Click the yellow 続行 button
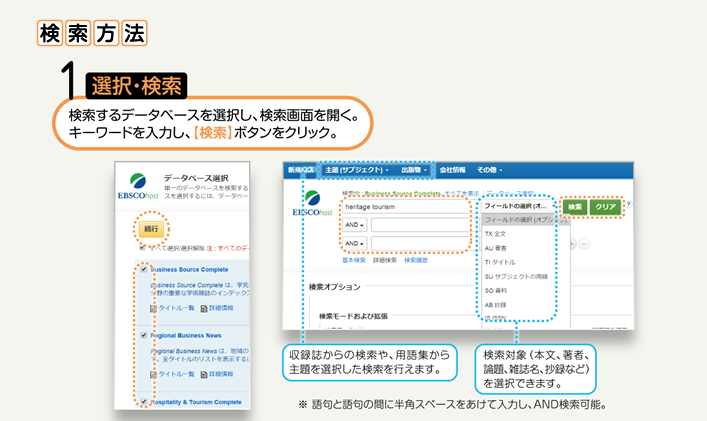707x421 pixels. pyautogui.click(x=151, y=229)
